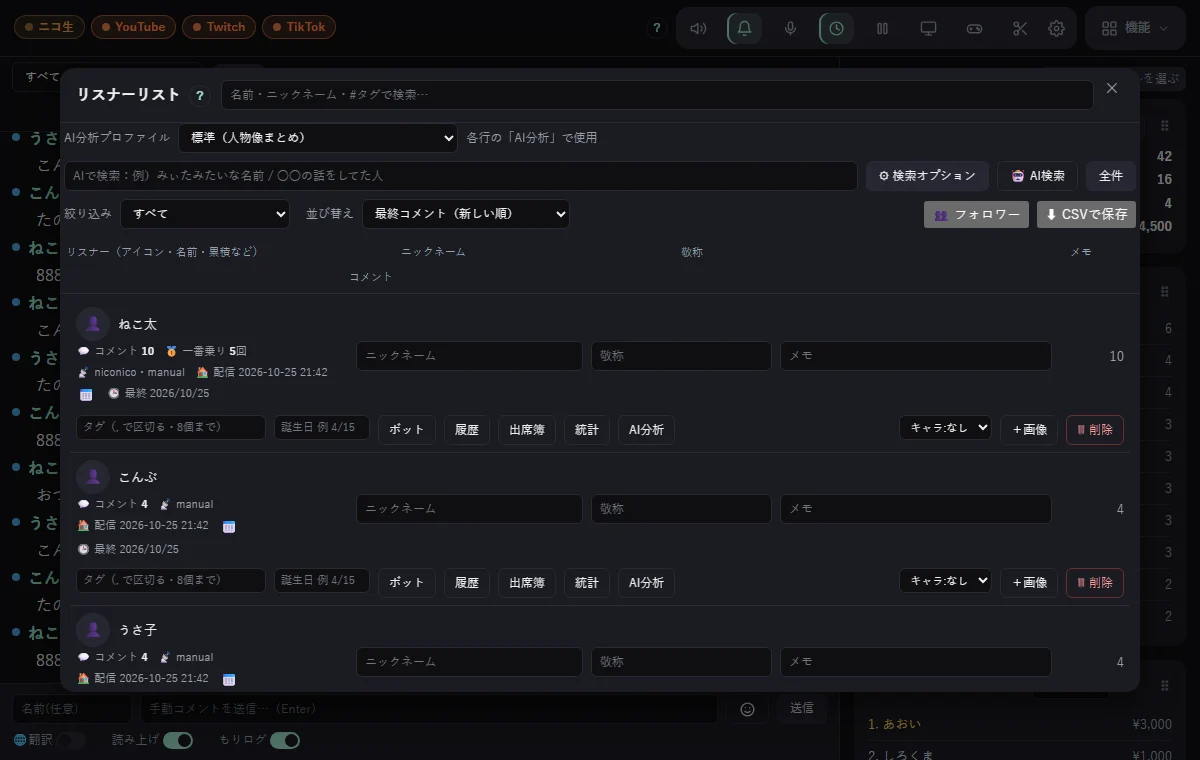
Task: Click the top bar question mark help icon
Action: click(656, 28)
